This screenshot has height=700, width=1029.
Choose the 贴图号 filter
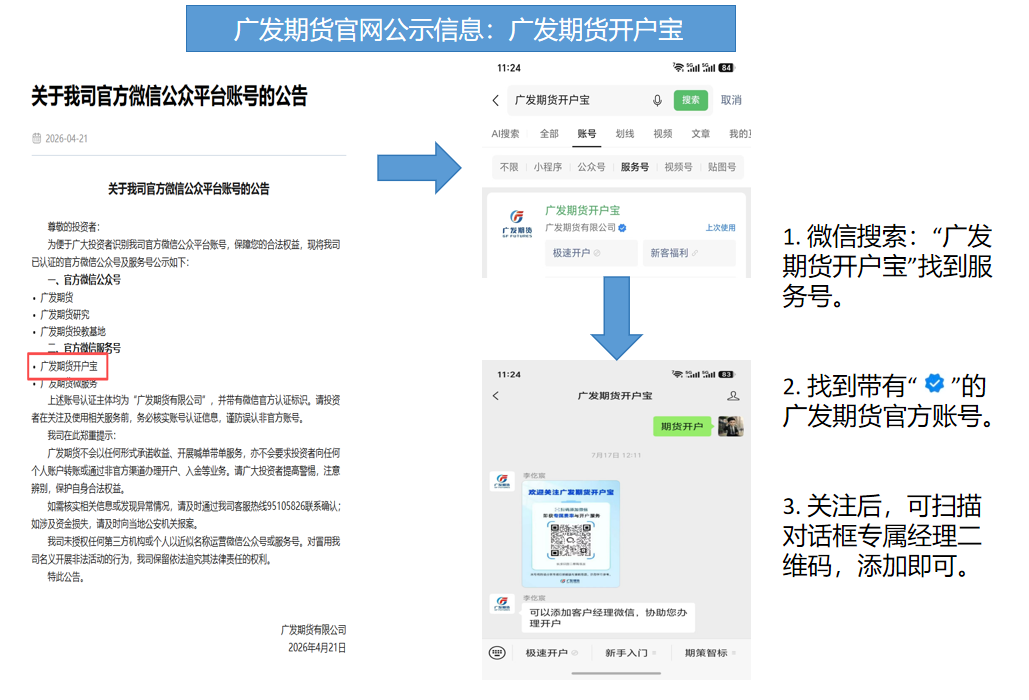(x=722, y=167)
